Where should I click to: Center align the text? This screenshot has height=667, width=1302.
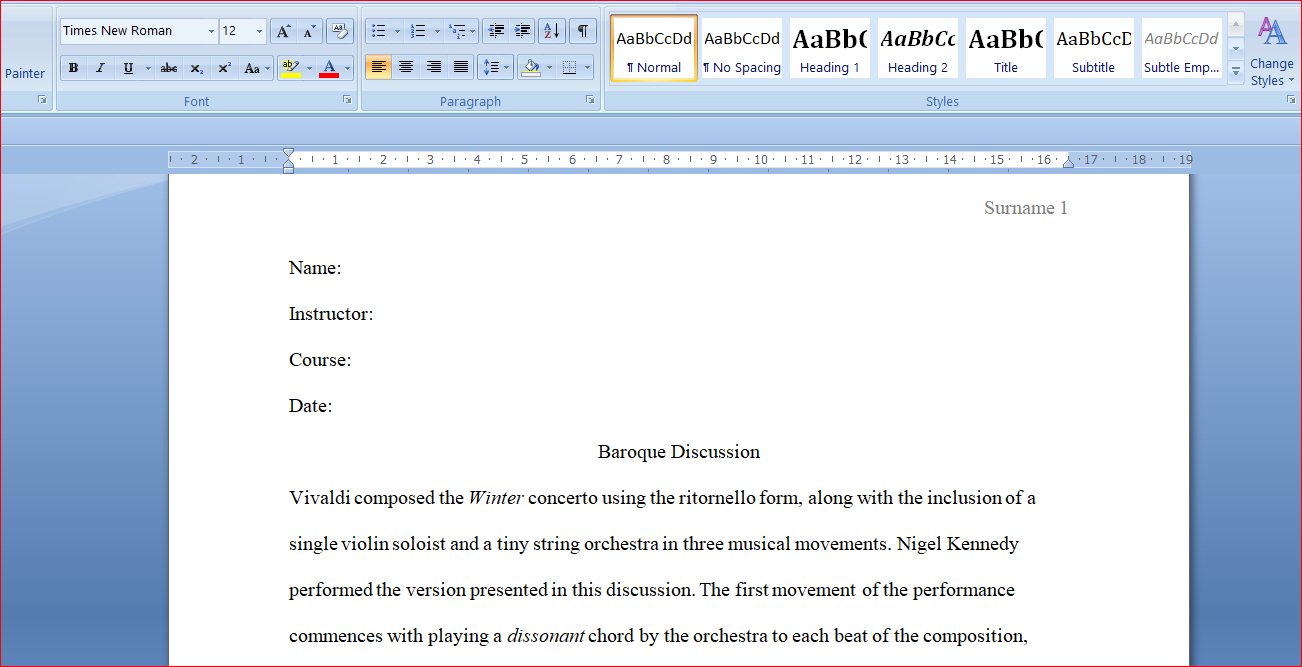tap(406, 68)
